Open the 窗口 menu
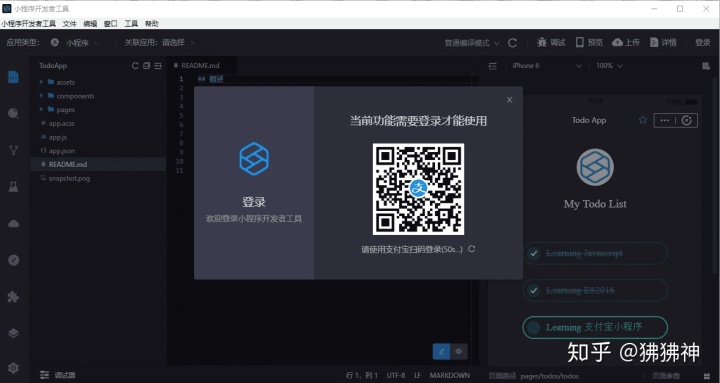Image resolution: width=720 pixels, height=383 pixels. point(111,23)
